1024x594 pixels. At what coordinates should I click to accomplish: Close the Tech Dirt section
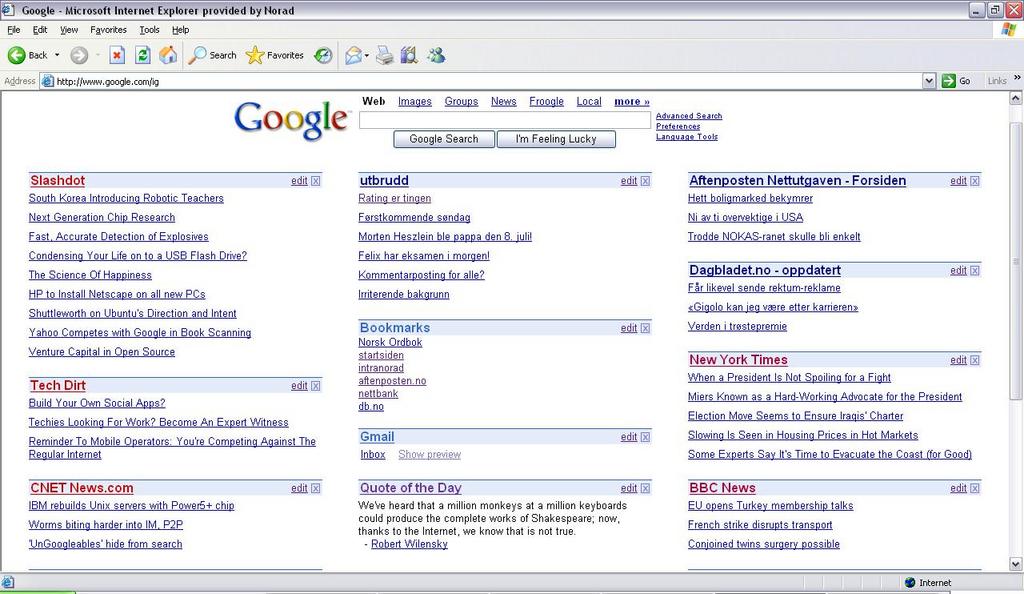point(316,386)
